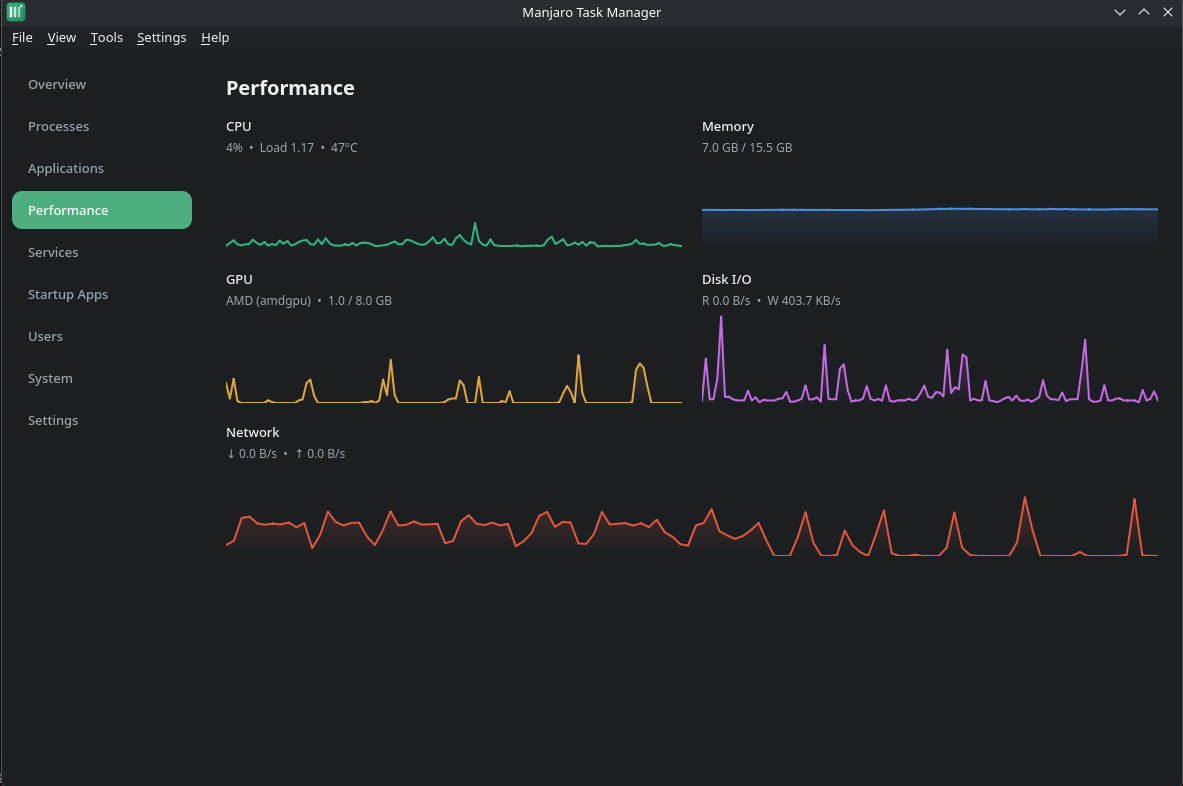Click the CPU stats line showing Load 1.17

[x=291, y=148]
